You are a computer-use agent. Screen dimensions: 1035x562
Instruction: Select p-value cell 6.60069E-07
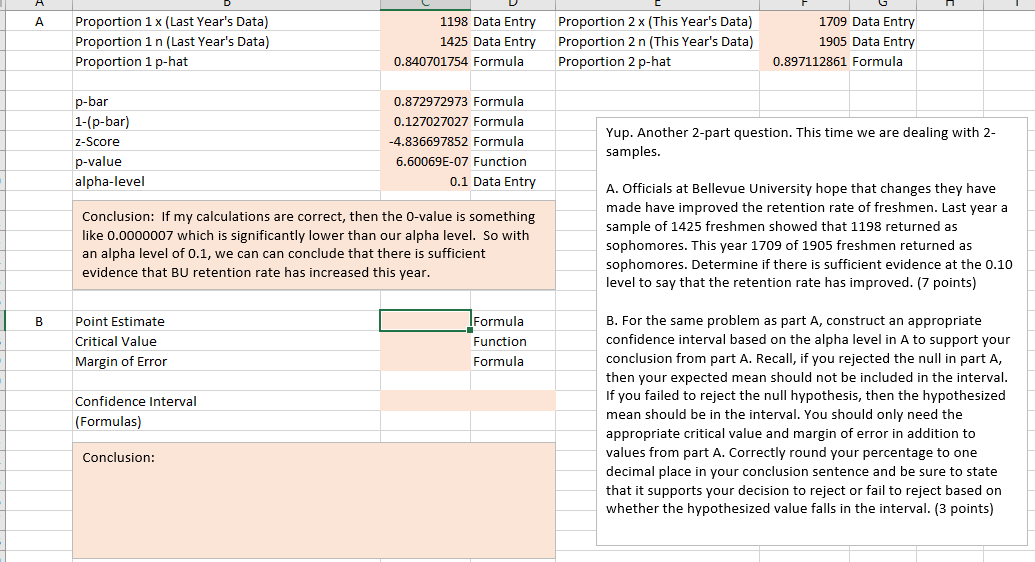(x=425, y=161)
